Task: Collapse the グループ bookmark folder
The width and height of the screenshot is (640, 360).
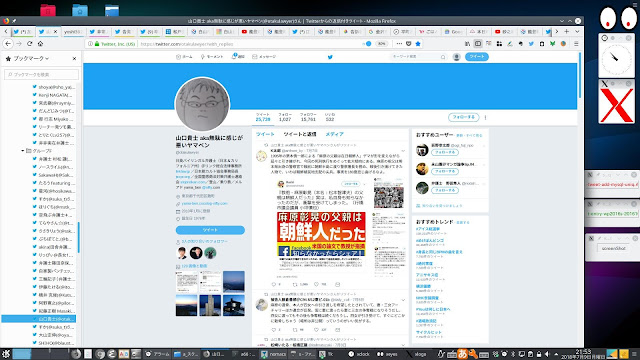Action: (23, 151)
